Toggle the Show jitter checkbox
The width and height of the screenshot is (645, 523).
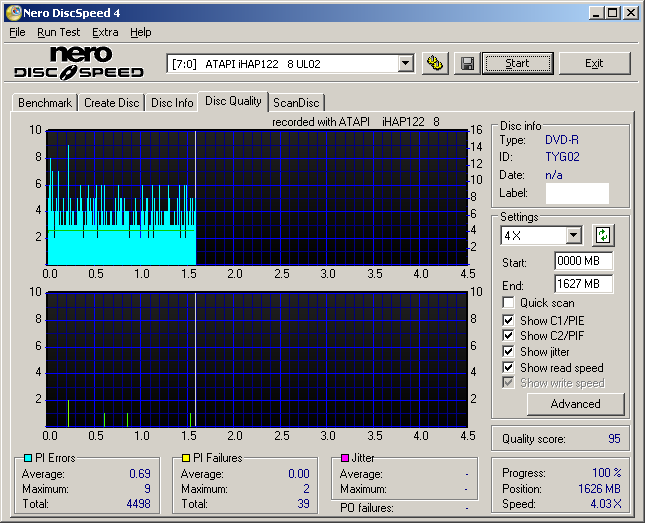click(x=509, y=352)
